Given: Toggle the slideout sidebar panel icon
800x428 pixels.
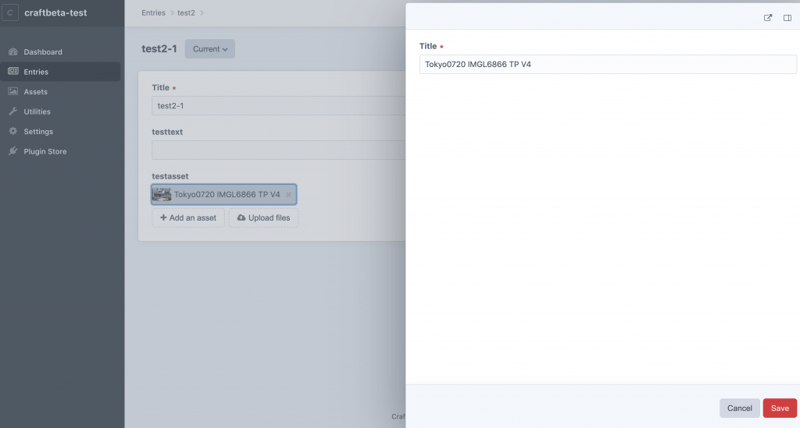Looking at the screenshot, I should click(787, 17).
